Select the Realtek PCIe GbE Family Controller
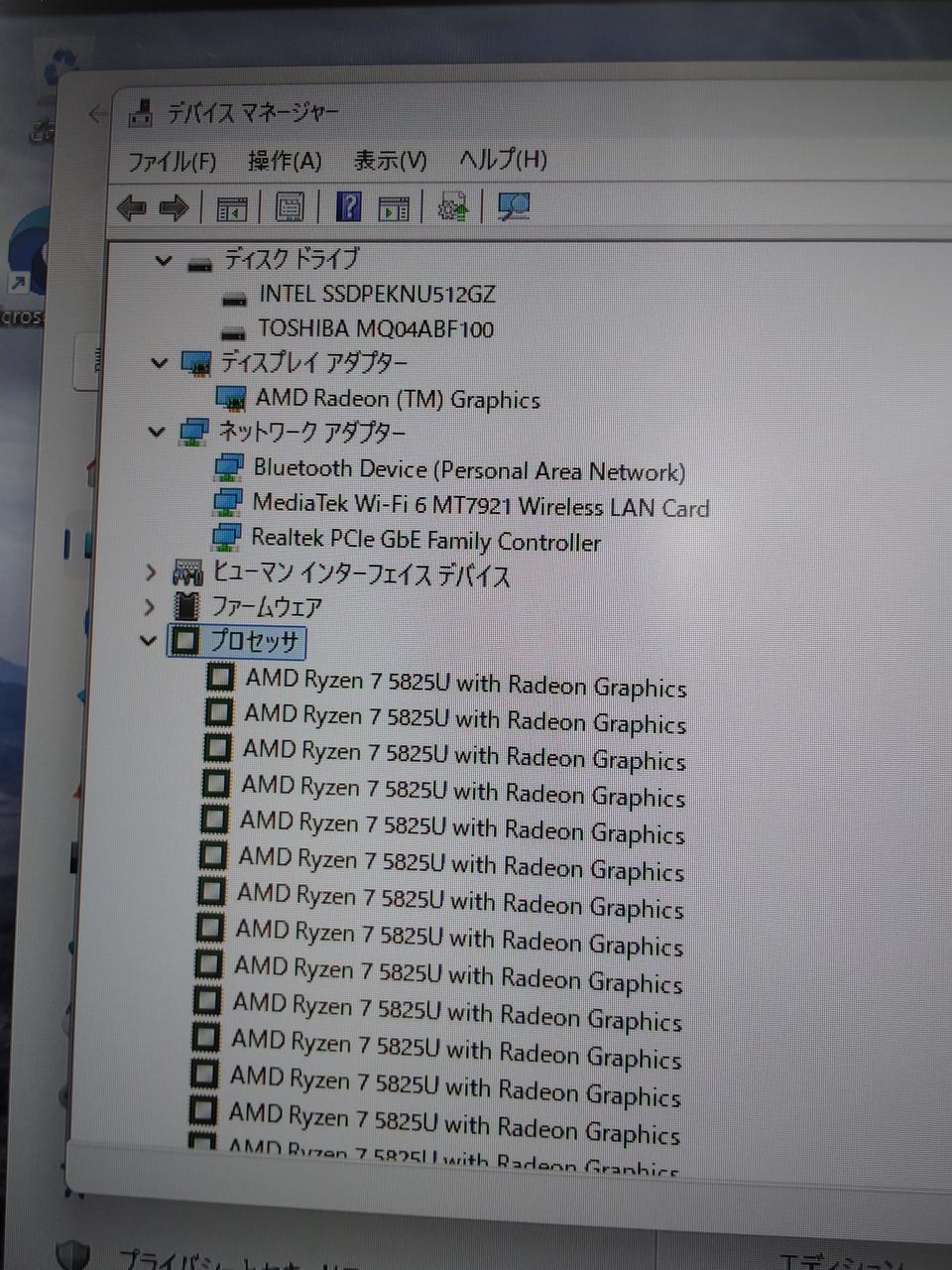The width and height of the screenshot is (952, 1270). point(425,541)
